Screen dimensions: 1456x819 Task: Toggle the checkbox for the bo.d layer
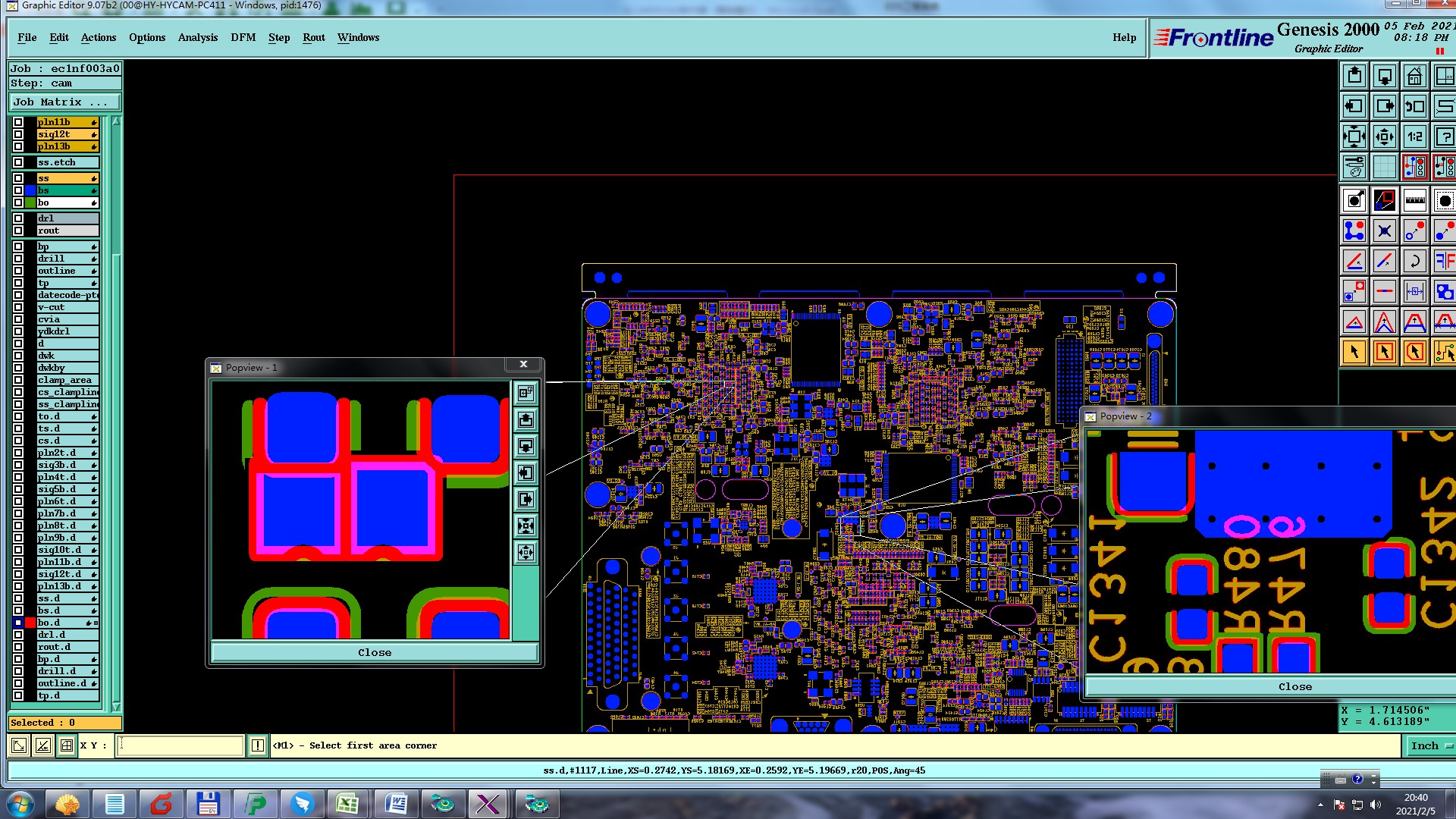point(18,623)
